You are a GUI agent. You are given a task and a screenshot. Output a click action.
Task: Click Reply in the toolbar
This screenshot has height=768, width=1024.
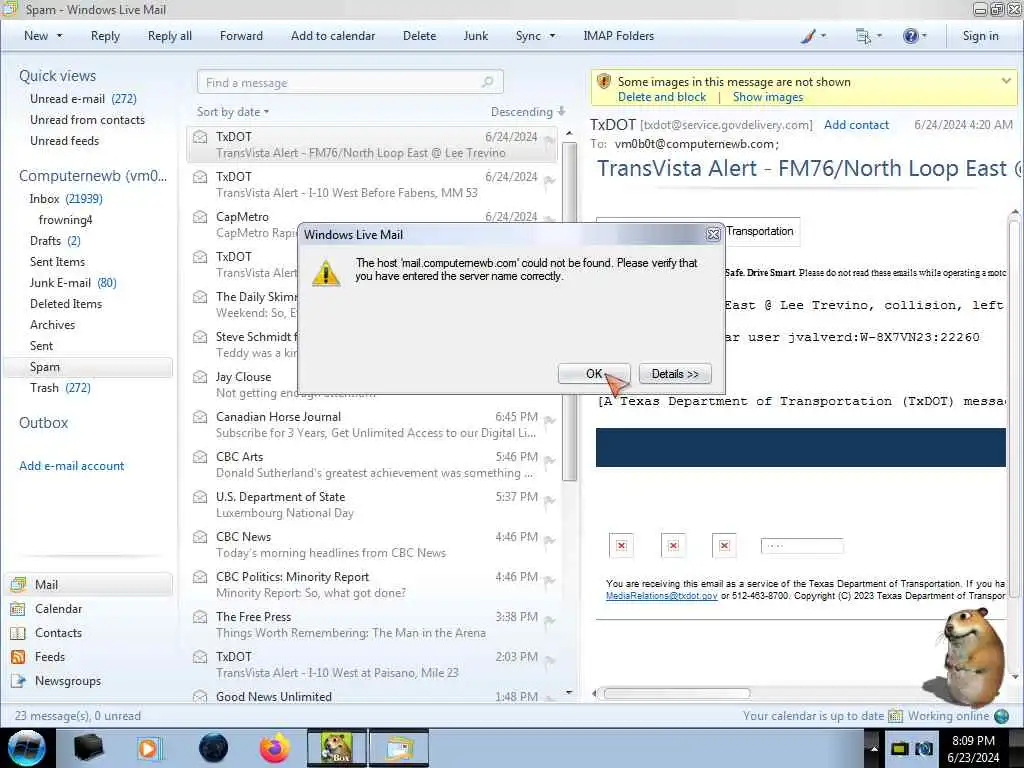pyautogui.click(x=105, y=36)
